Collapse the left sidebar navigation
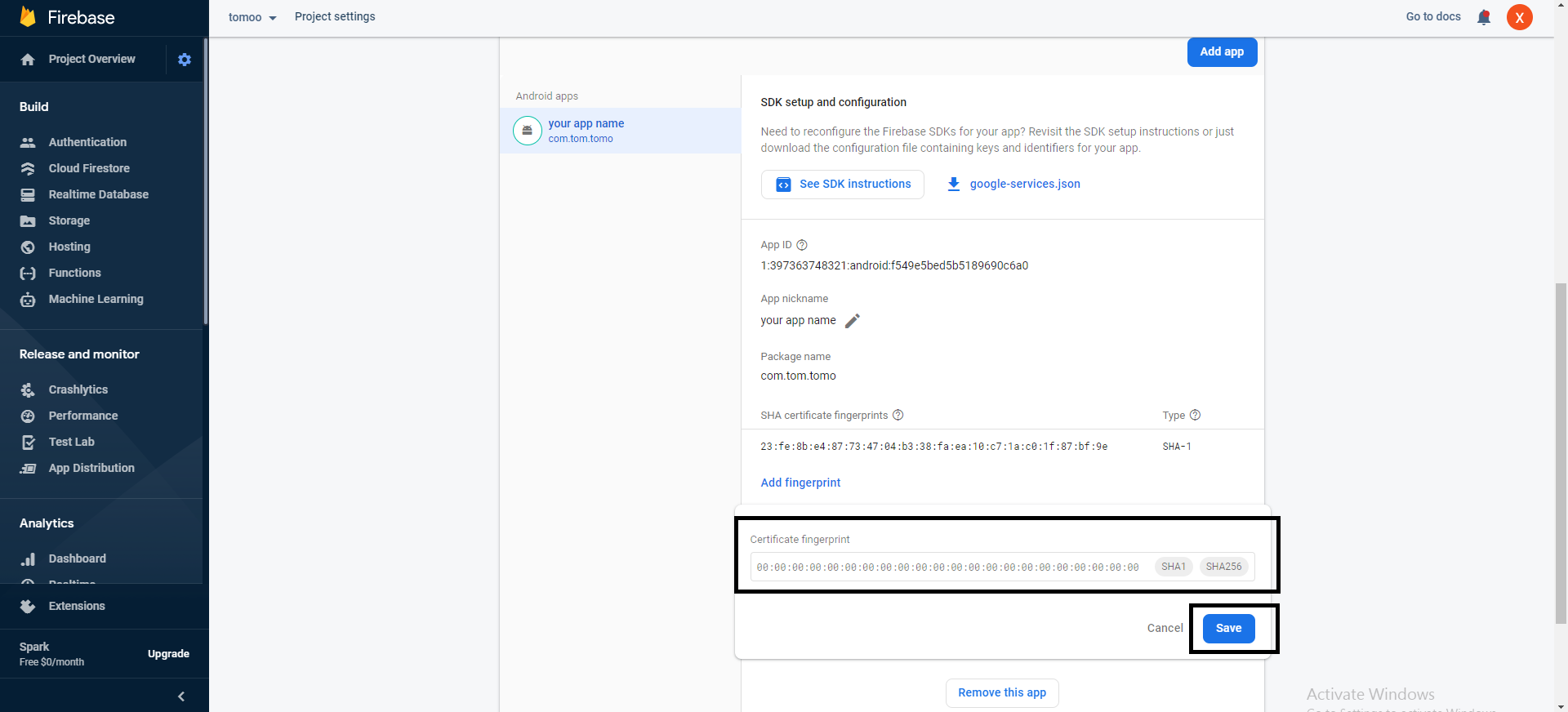The image size is (1568, 712). 181,696
